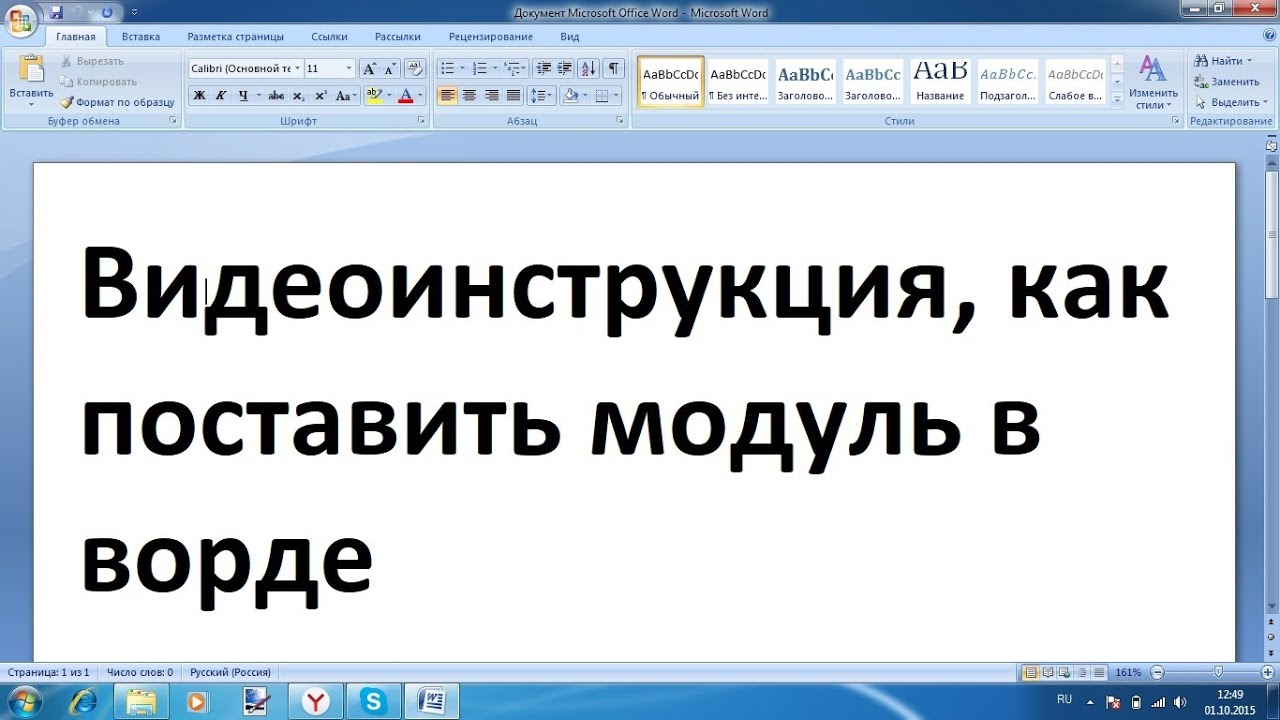Switch to web layout view
The height and width of the screenshot is (720, 1280).
coord(1065,673)
